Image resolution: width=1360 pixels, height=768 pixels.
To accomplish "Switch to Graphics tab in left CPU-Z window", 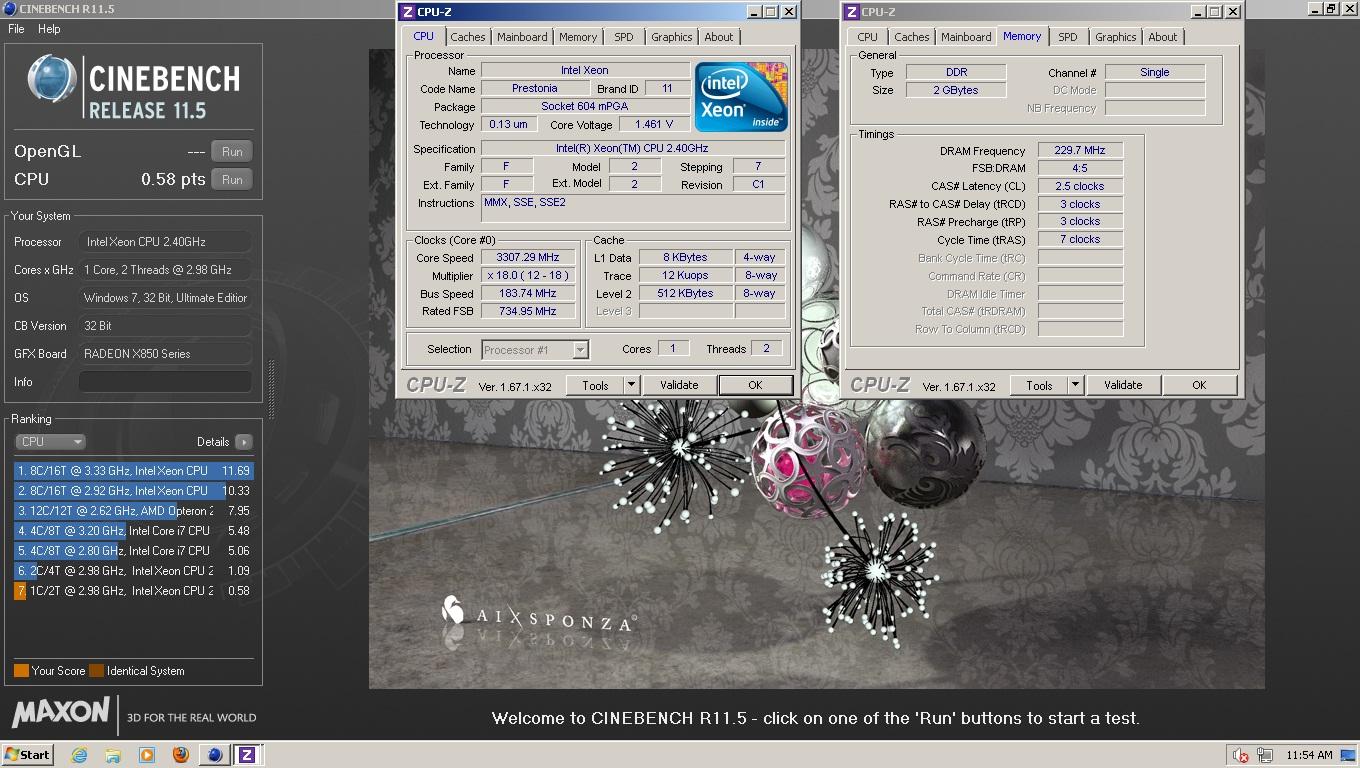I will [671, 37].
